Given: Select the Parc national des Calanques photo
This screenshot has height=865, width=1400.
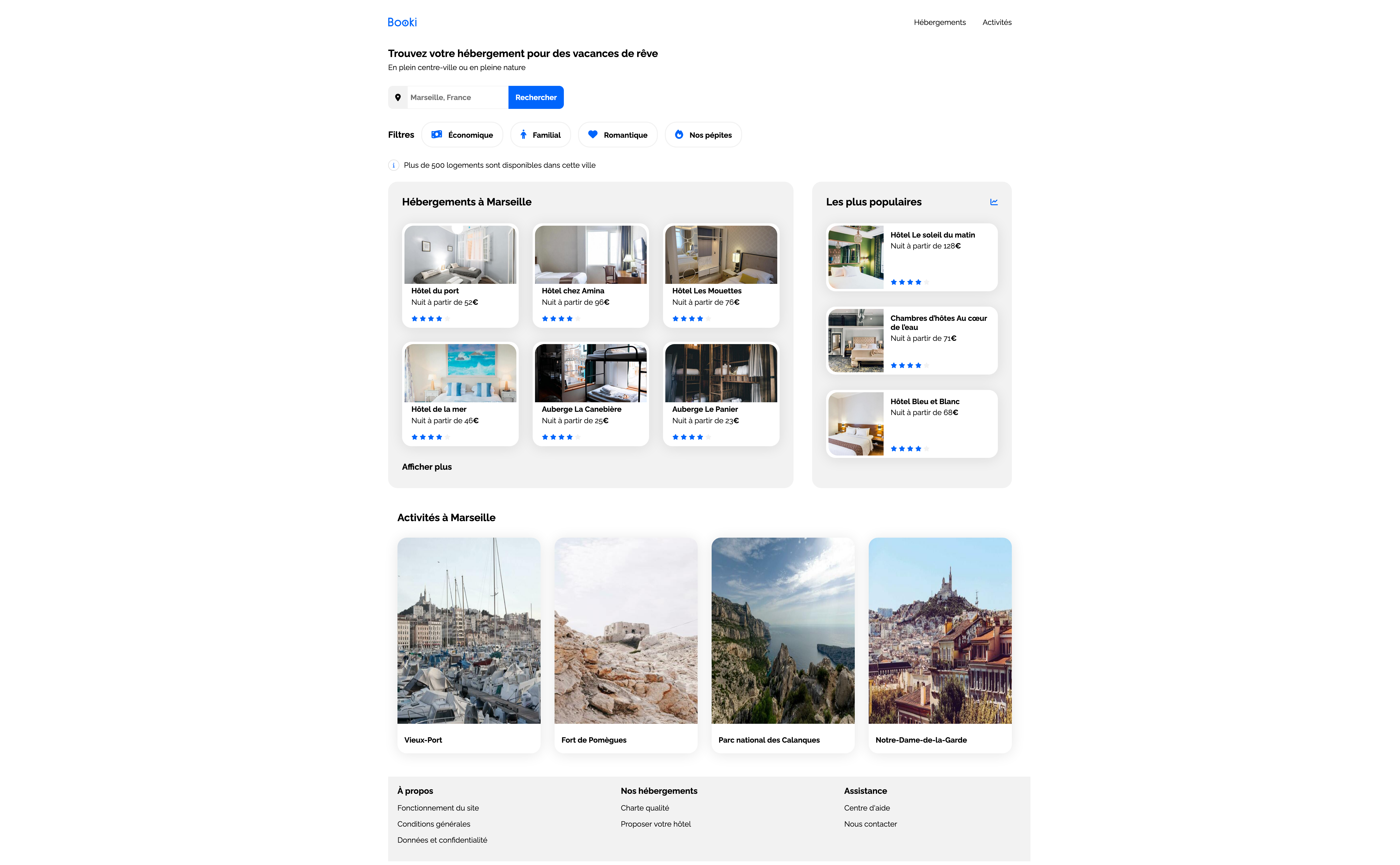Looking at the screenshot, I should 783,630.
